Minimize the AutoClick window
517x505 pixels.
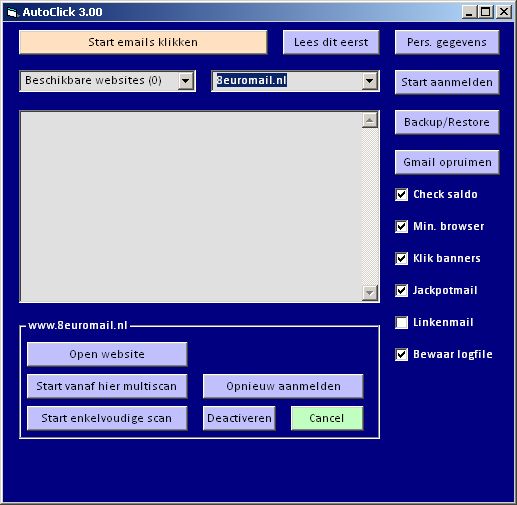[x=469, y=12]
